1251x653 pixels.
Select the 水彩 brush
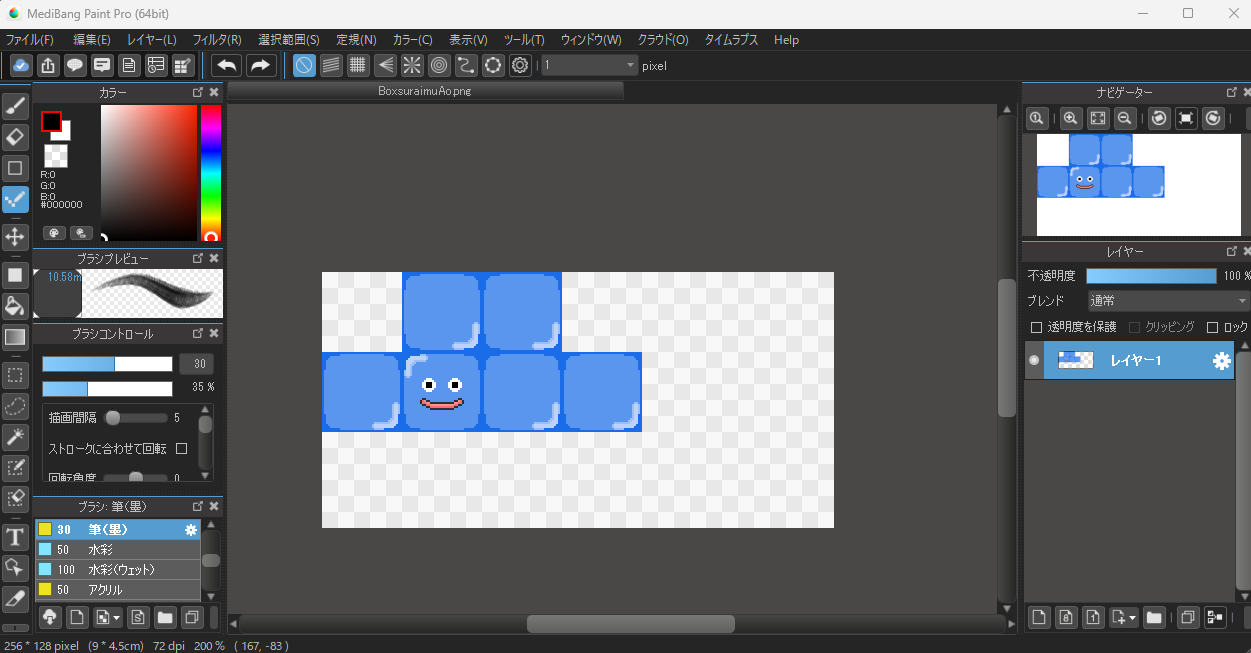(118, 550)
